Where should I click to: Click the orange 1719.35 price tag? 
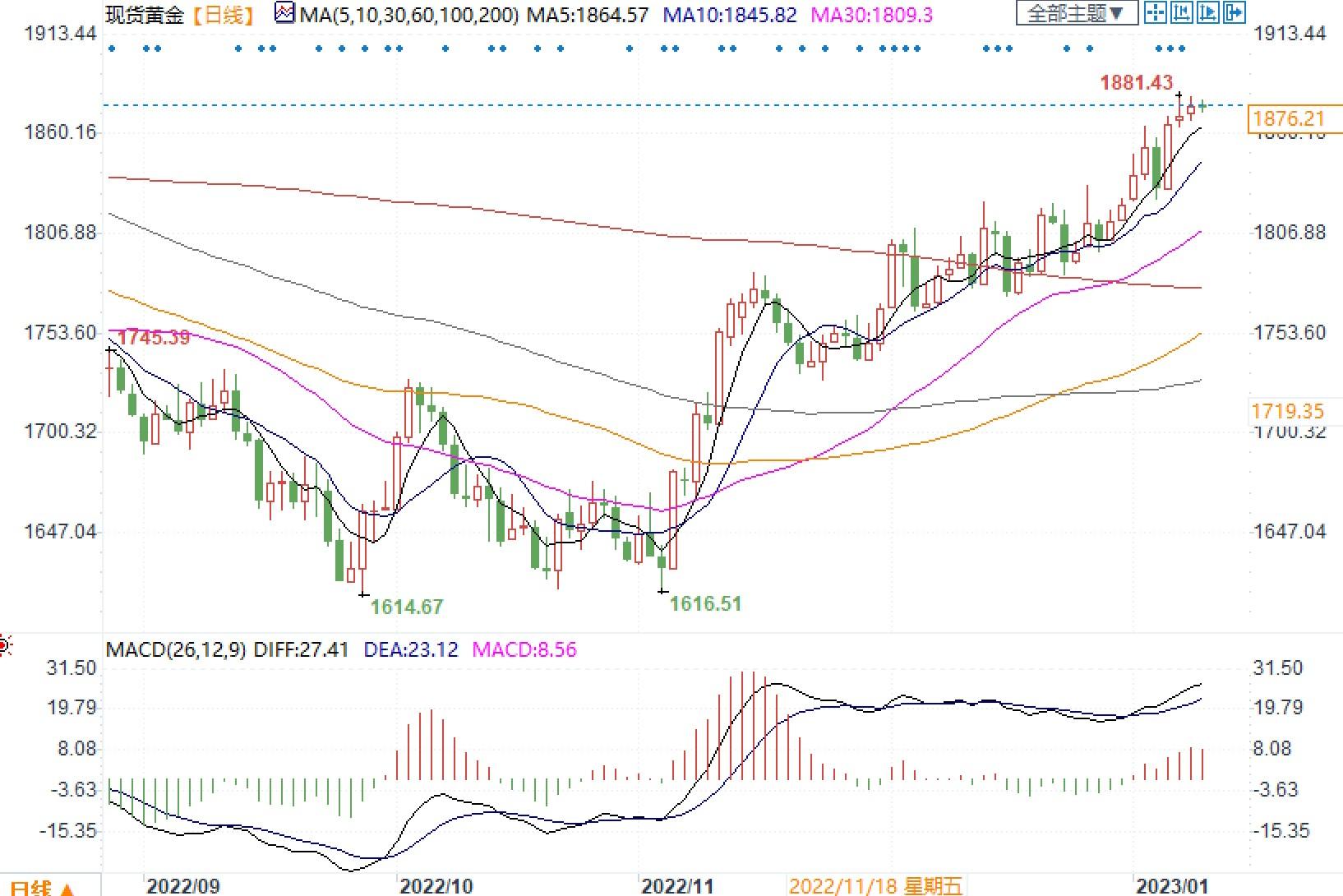click(x=1288, y=411)
